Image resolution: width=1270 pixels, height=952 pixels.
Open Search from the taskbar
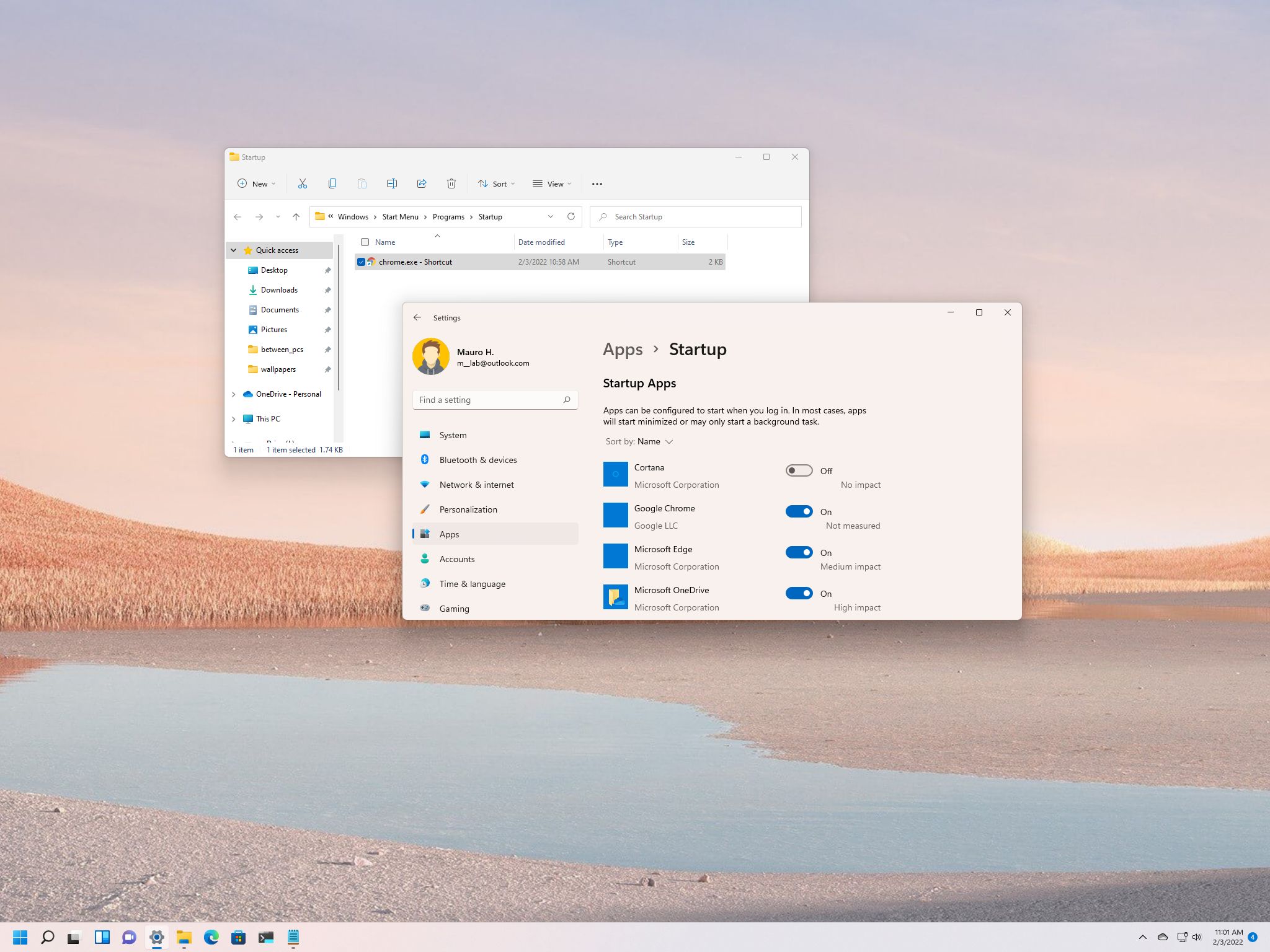48,937
